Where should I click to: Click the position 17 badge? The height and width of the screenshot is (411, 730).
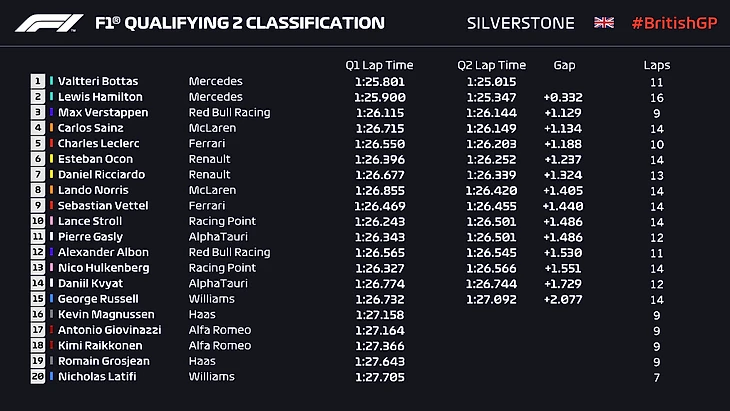point(38,330)
